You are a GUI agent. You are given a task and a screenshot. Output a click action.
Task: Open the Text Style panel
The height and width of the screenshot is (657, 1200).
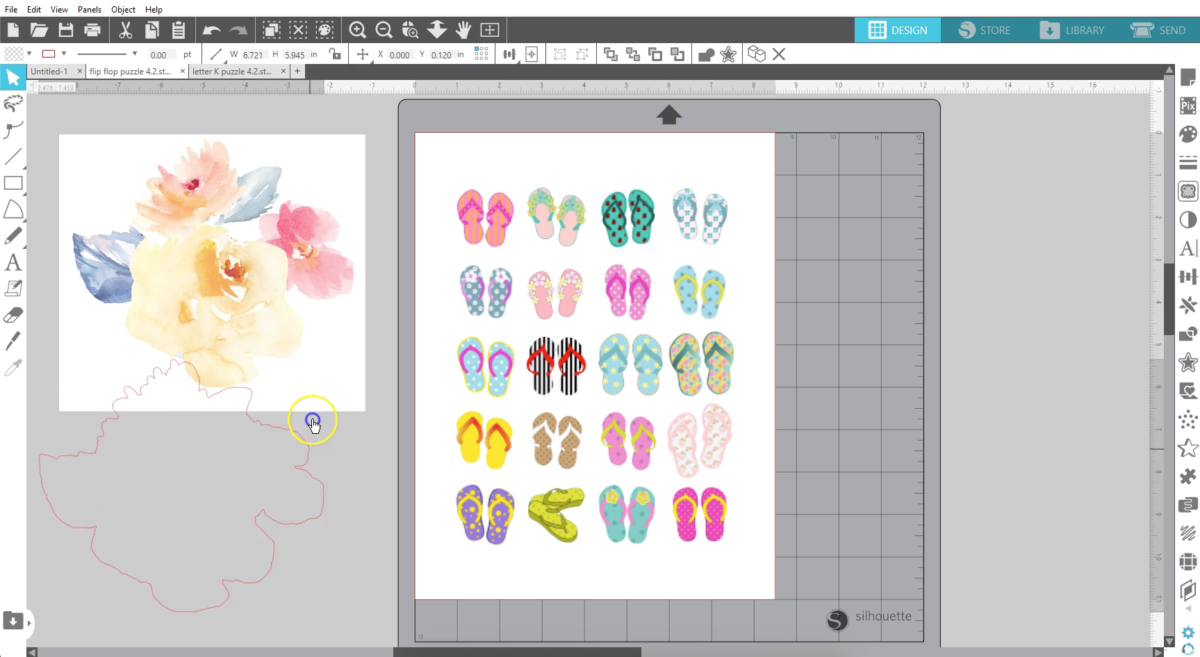coord(1188,248)
